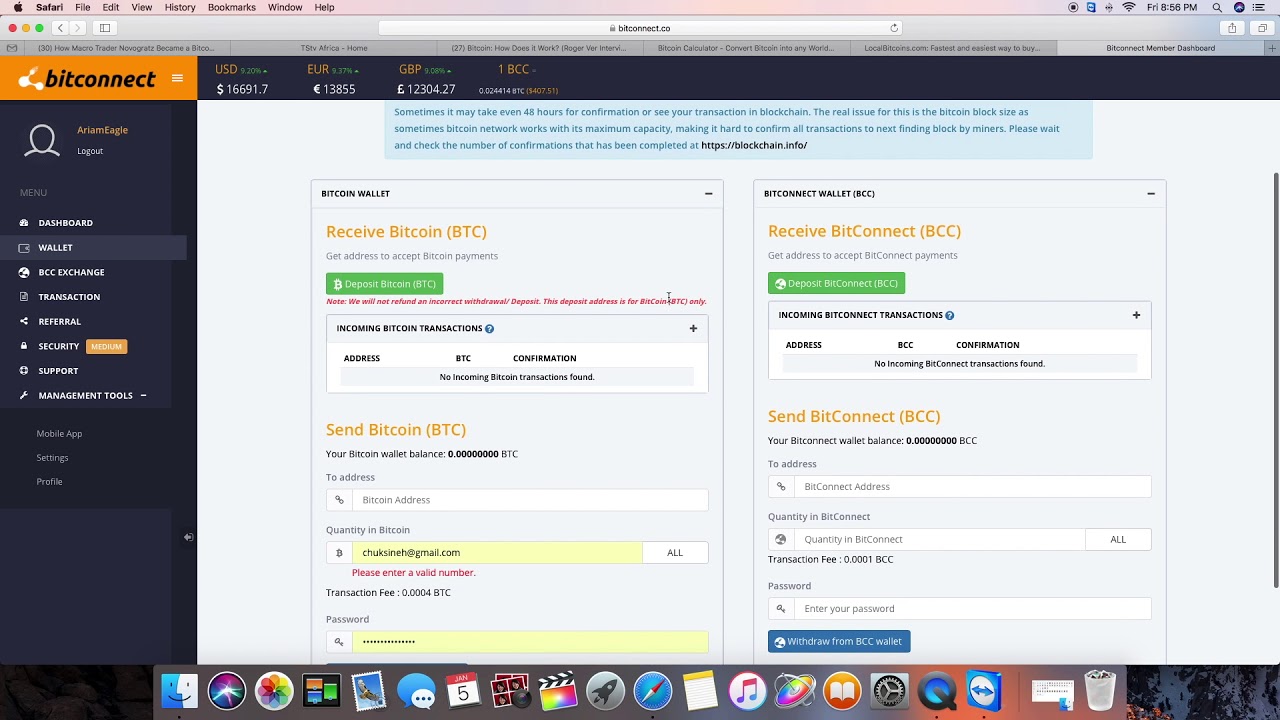Select Wallet in the sidebar

55,247
